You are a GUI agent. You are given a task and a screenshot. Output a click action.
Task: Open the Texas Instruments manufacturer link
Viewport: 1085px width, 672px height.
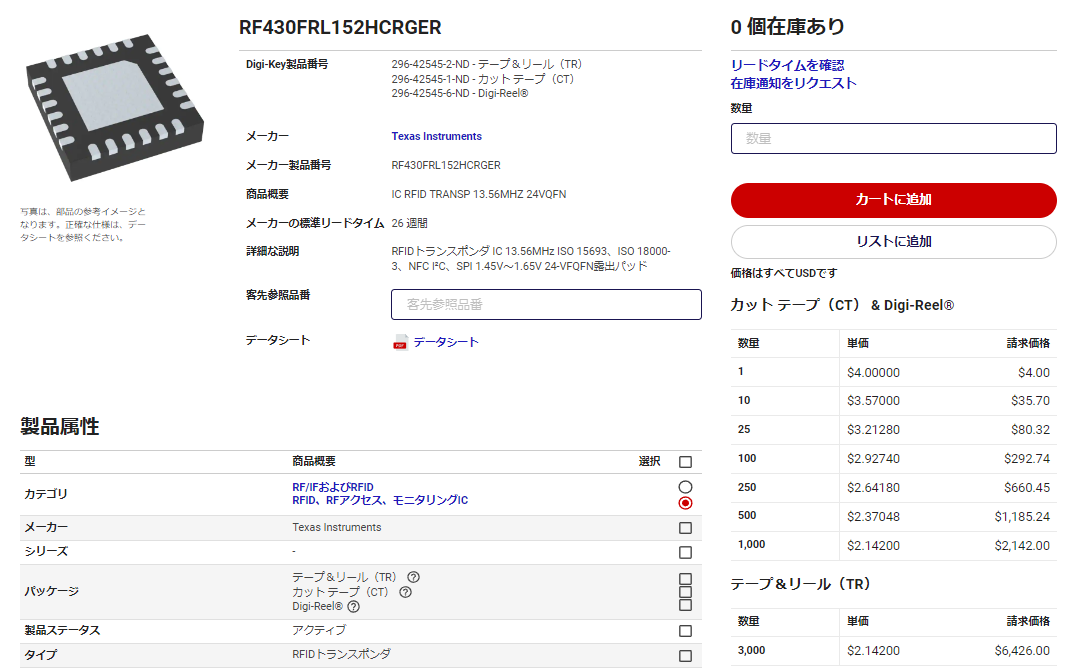tap(437, 136)
